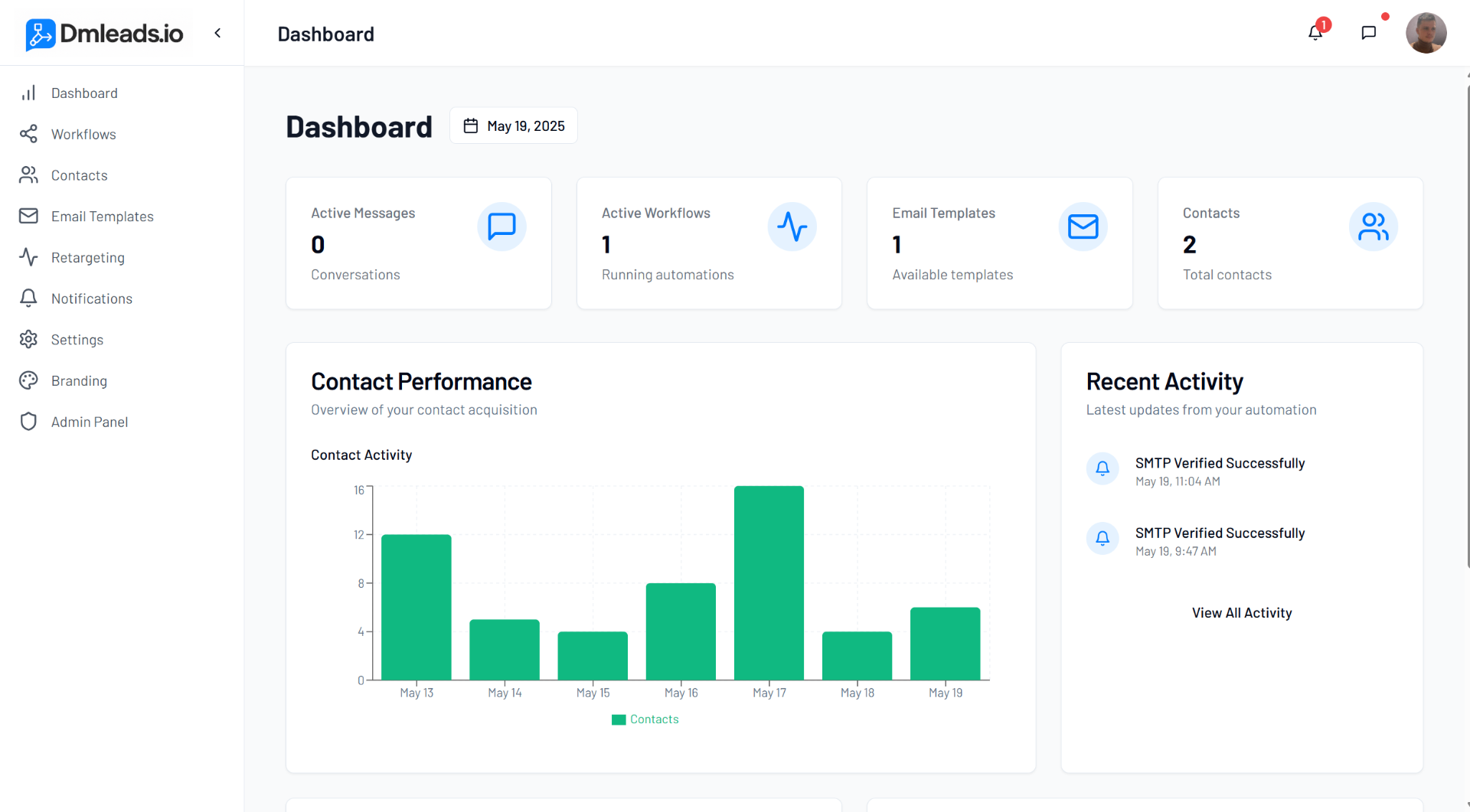The height and width of the screenshot is (812, 1470).
Task: Open the Workflows section from the sidebar
Action: coord(83,134)
